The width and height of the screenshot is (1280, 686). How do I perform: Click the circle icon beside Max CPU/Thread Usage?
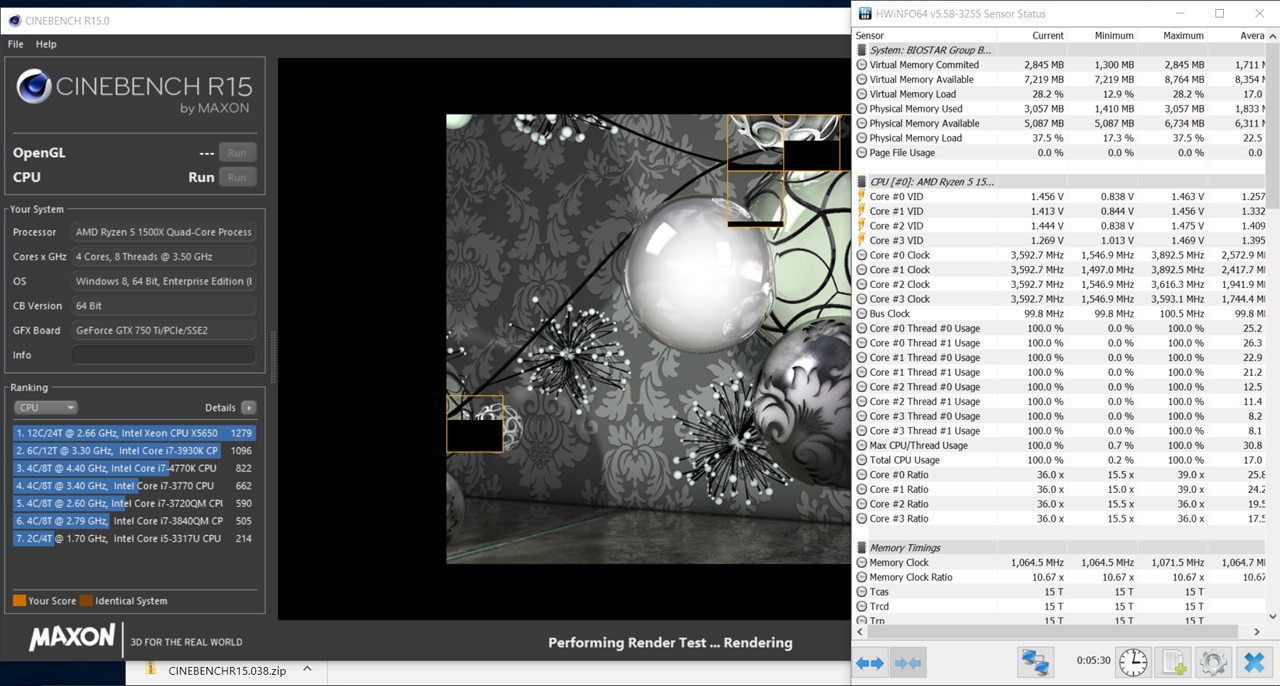[862, 446]
